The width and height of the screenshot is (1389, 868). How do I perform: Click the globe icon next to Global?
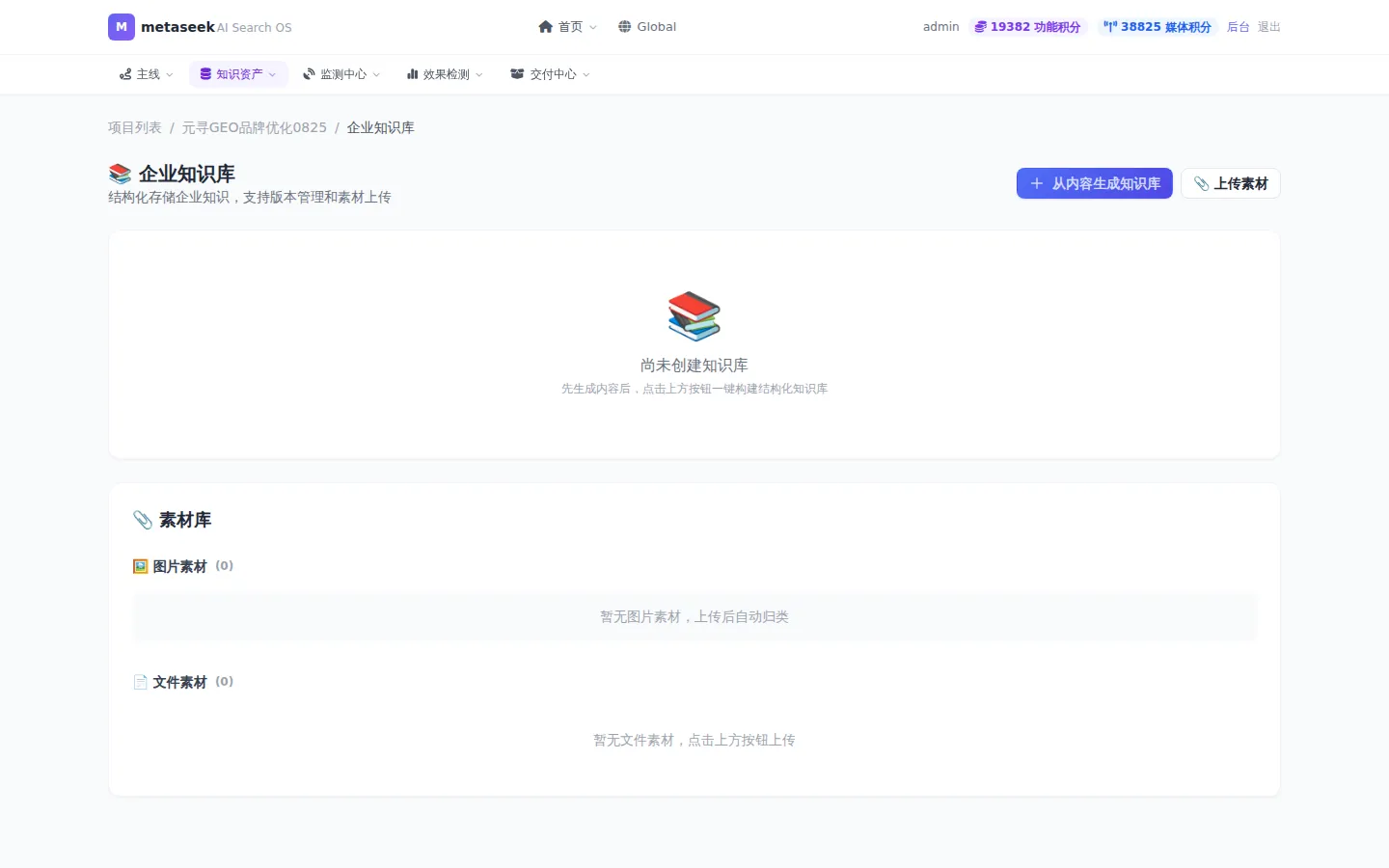625,27
